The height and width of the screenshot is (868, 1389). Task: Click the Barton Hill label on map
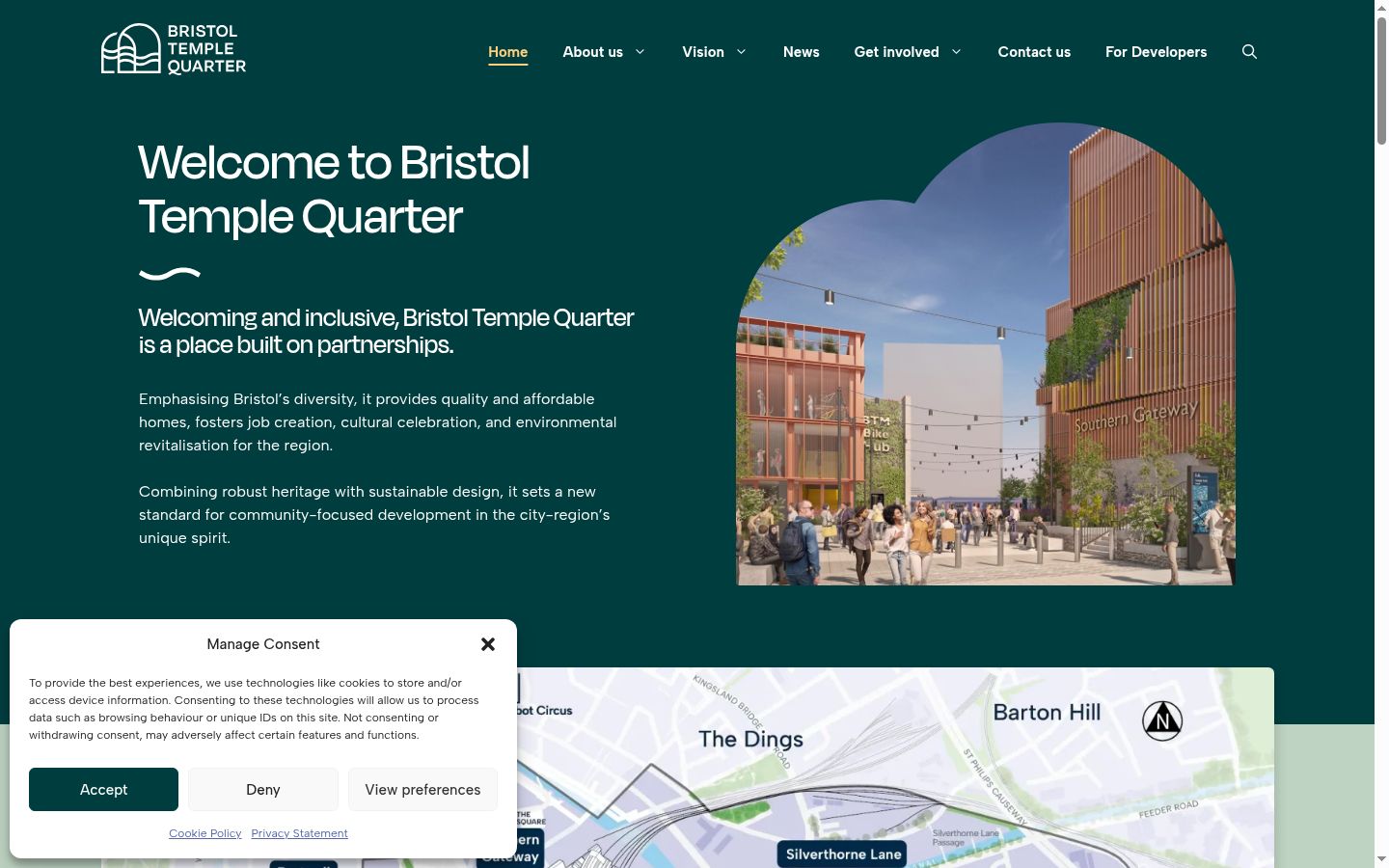(x=1047, y=713)
